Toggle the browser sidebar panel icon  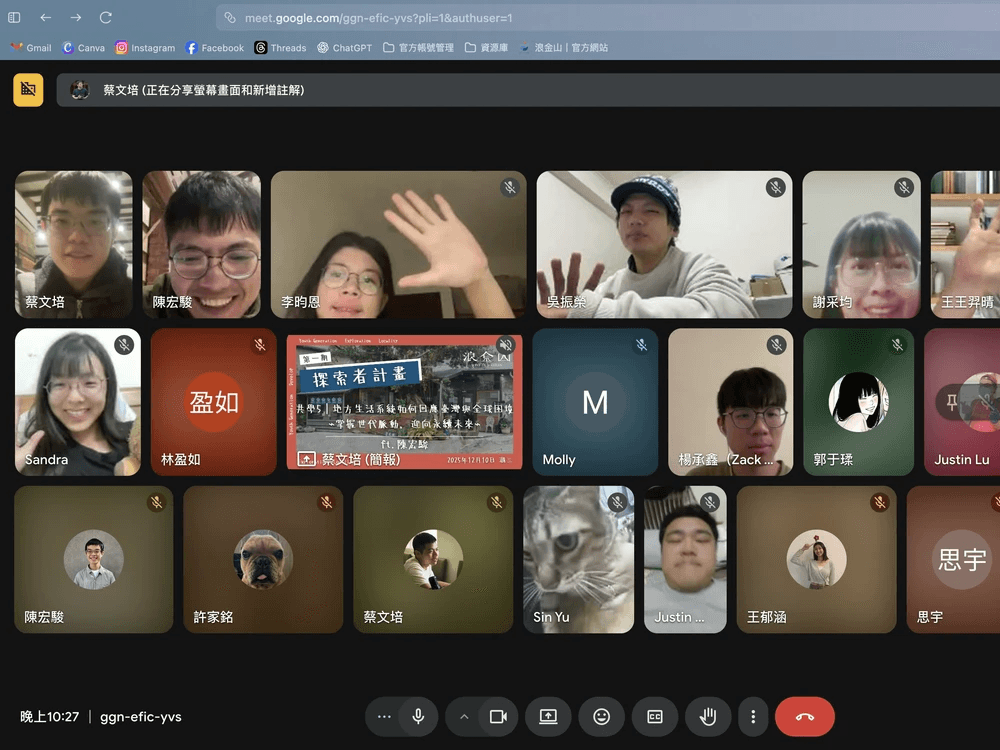14,18
